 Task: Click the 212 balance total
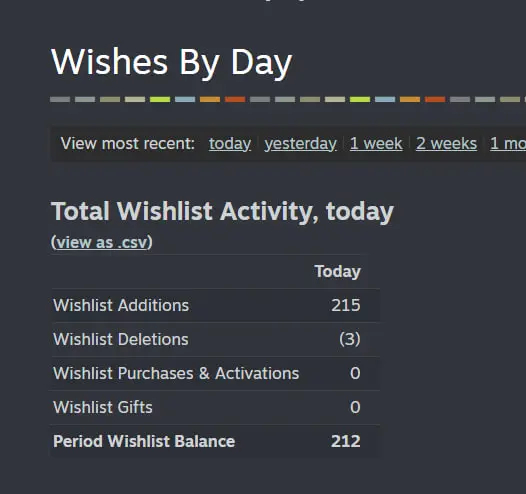click(346, 441)
